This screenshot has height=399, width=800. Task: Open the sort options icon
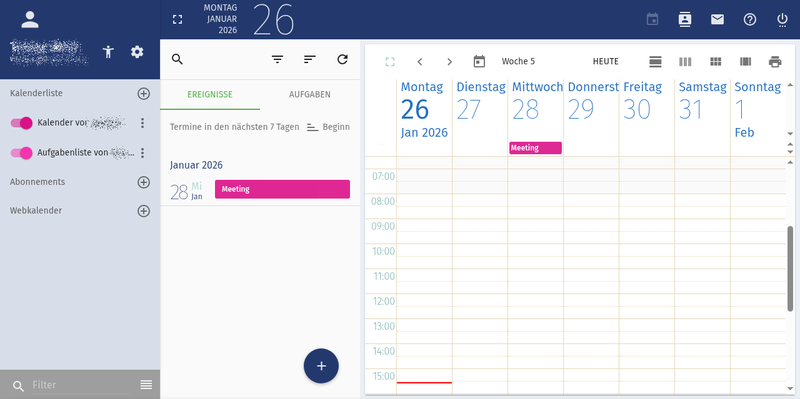[x=310, y=59]
